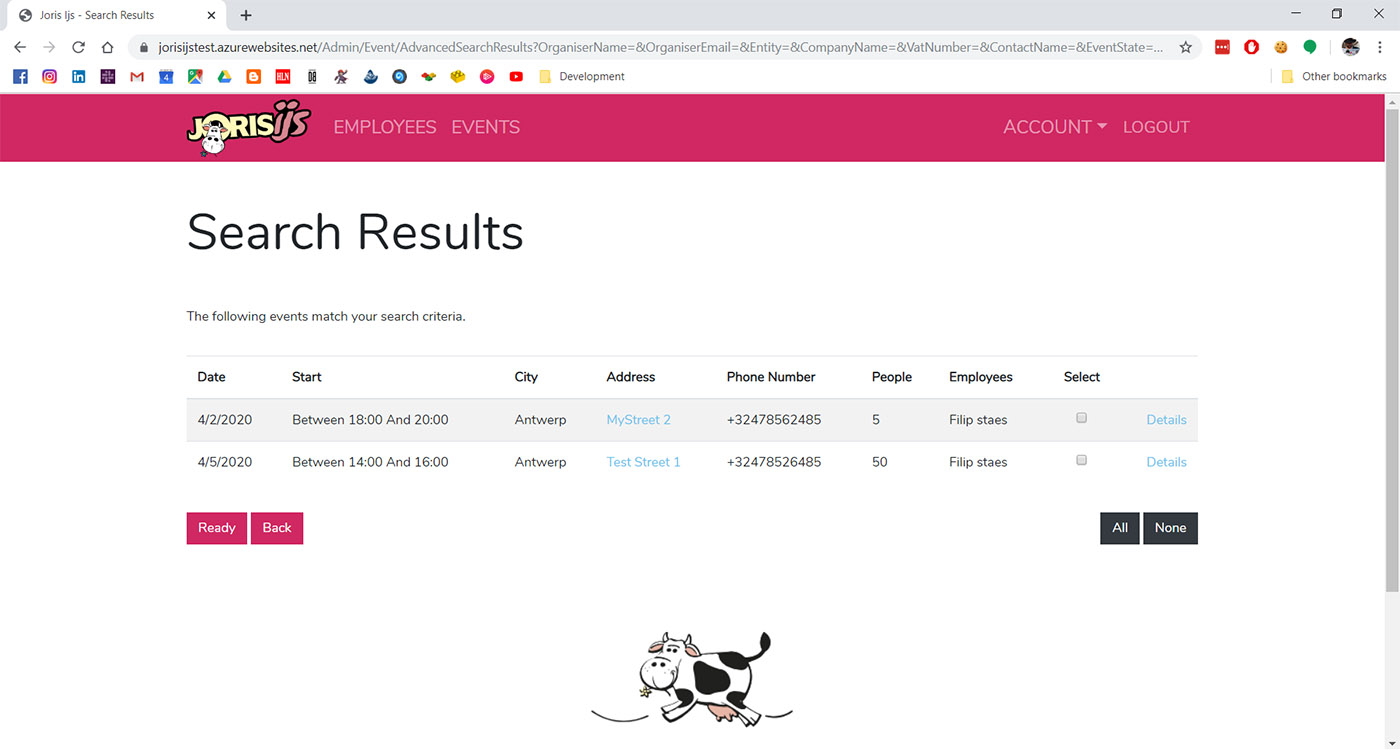The width and height of the screenshot is (1400, 750).
Task: Open the Development bookmarks folder
Action: pos(582,76)
